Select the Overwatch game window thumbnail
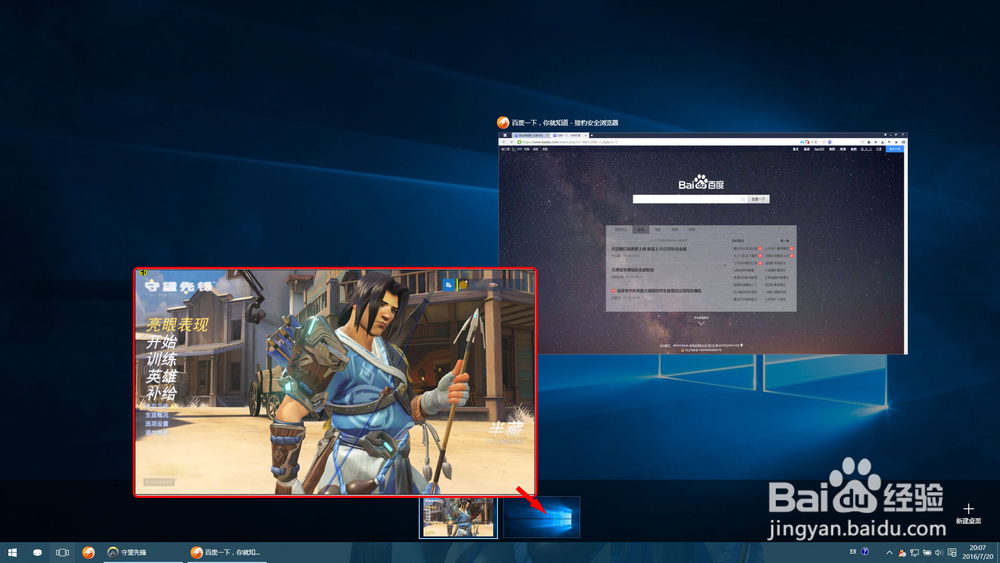Viewport: 1000px width, 563px height. [335, 382]
